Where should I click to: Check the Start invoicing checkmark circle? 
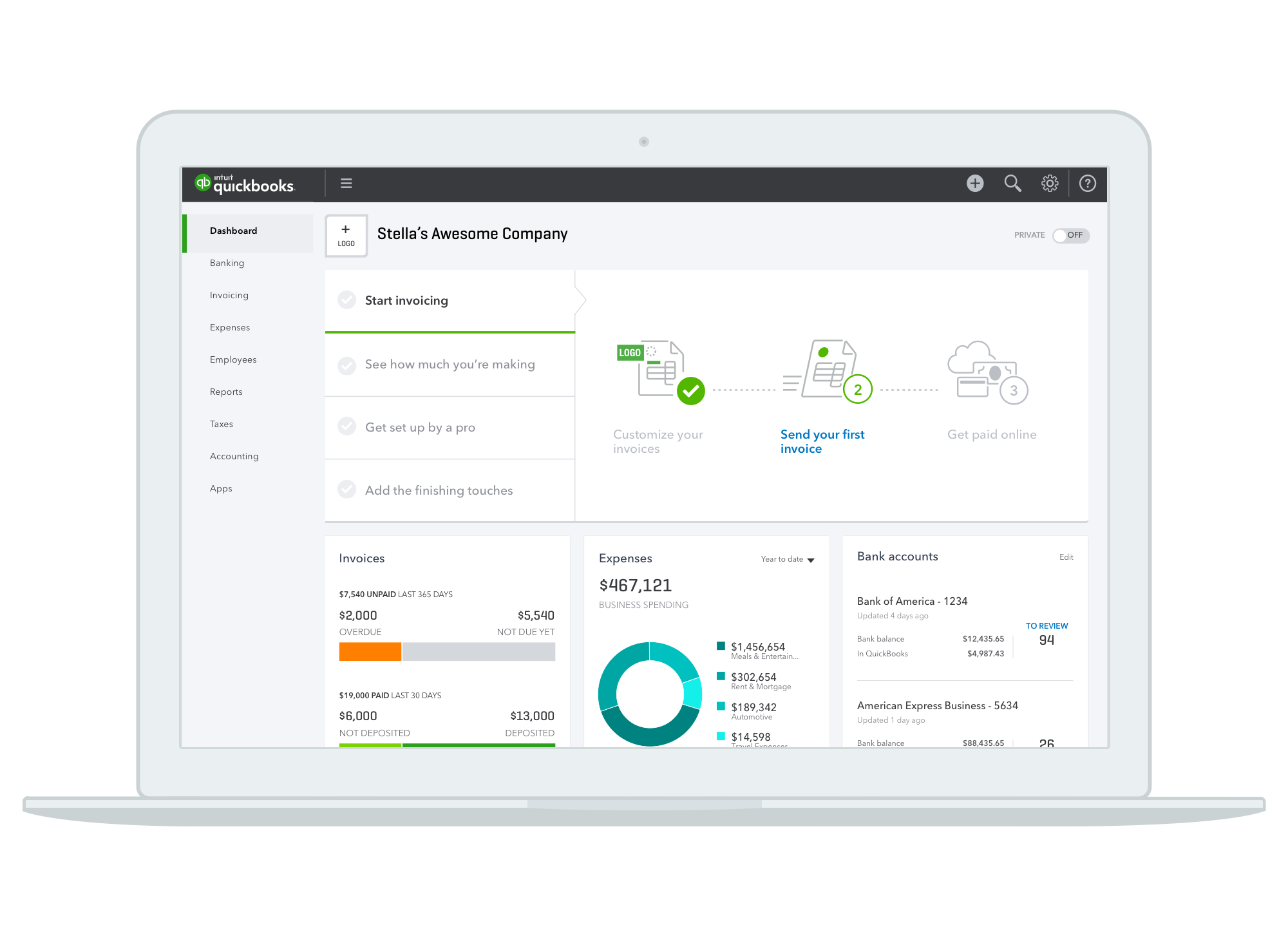(347, 300)
